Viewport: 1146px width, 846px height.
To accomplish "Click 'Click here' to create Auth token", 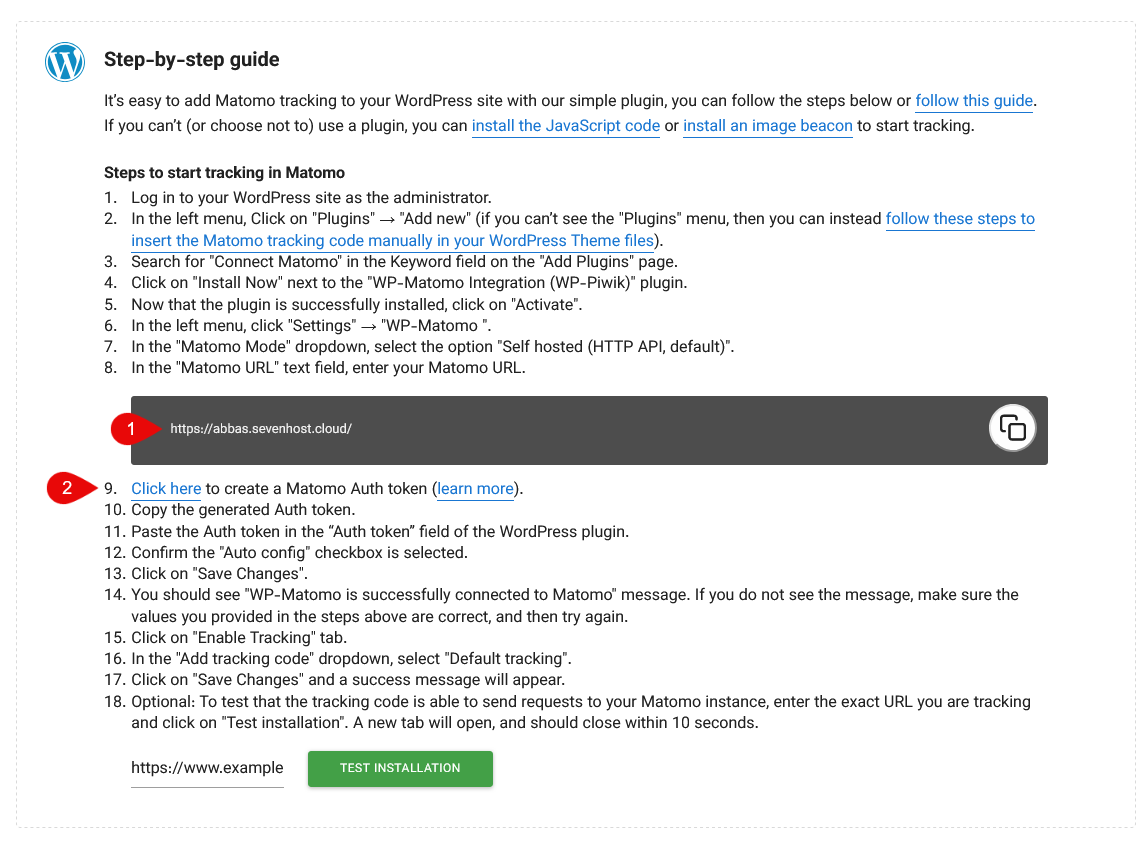I will click(166, 489).
